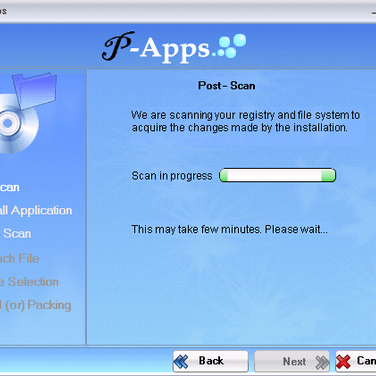Click the Scan in progress bar
The height and width of the screenshot is (376, 376).
(x=277, y=175)
